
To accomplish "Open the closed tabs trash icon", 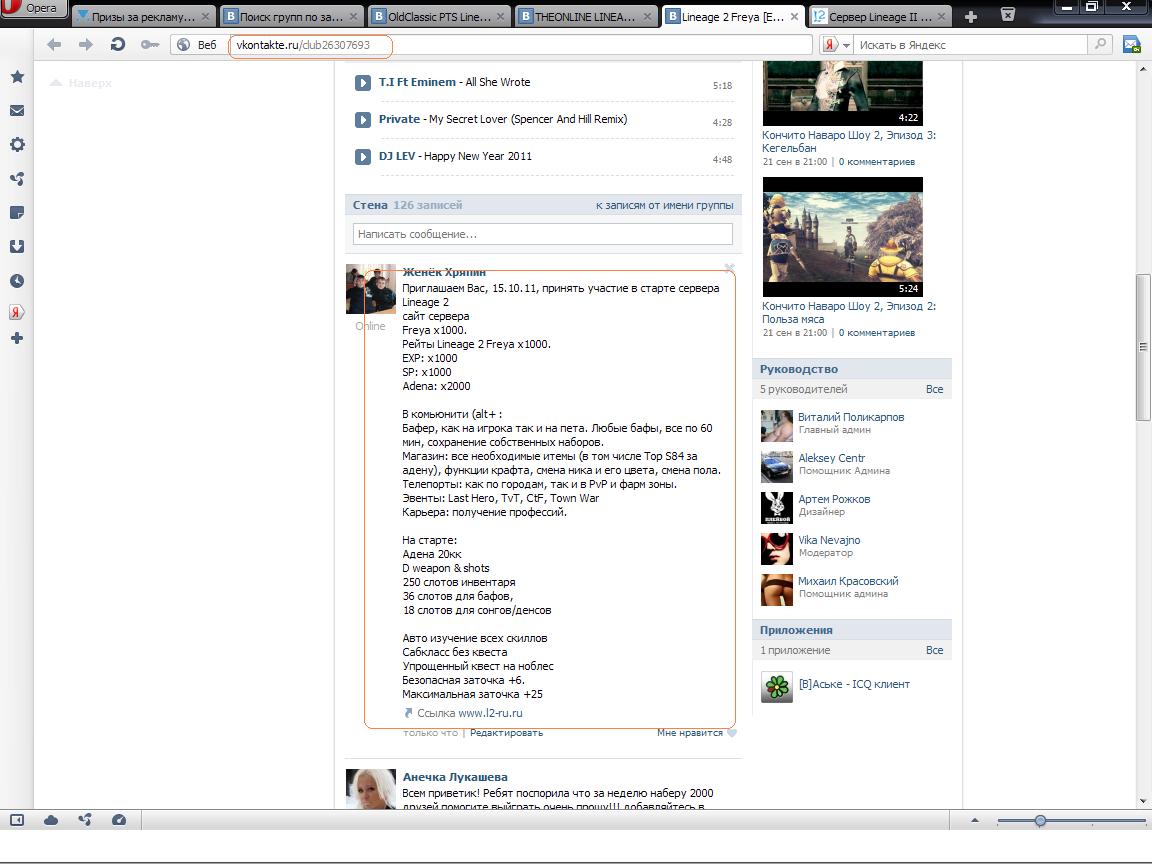I will coord(1008,15).
